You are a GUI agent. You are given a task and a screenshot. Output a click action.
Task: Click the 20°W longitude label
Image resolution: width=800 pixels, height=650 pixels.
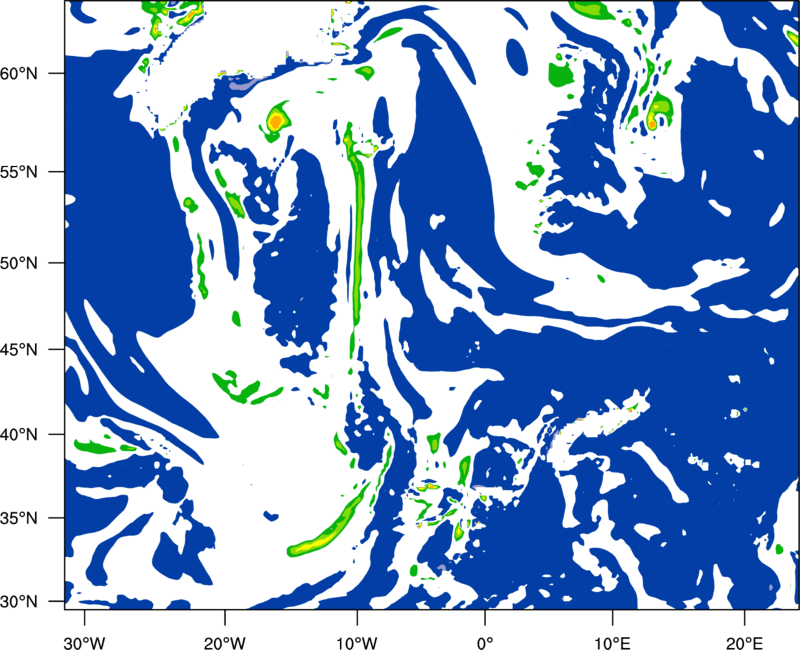click(x=224, y=643)
